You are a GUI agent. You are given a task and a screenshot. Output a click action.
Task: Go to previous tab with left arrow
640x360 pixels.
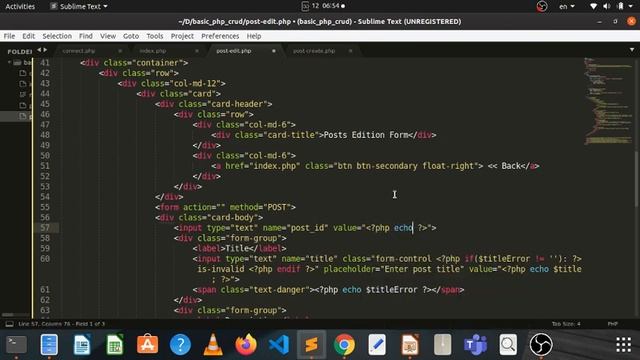(x=39, y=50)
